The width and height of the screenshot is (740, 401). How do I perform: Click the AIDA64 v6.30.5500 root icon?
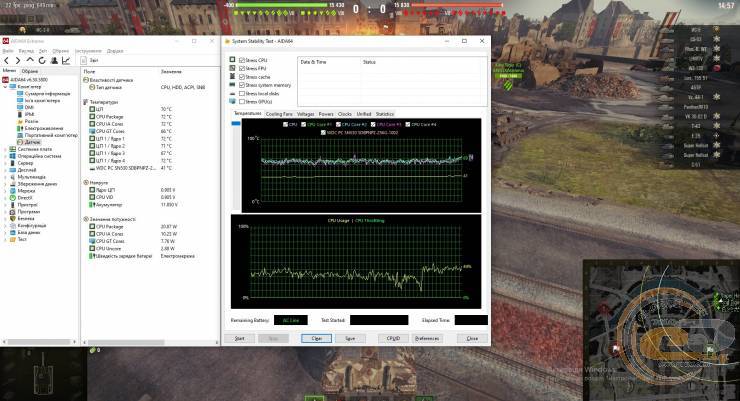(6, 80)
